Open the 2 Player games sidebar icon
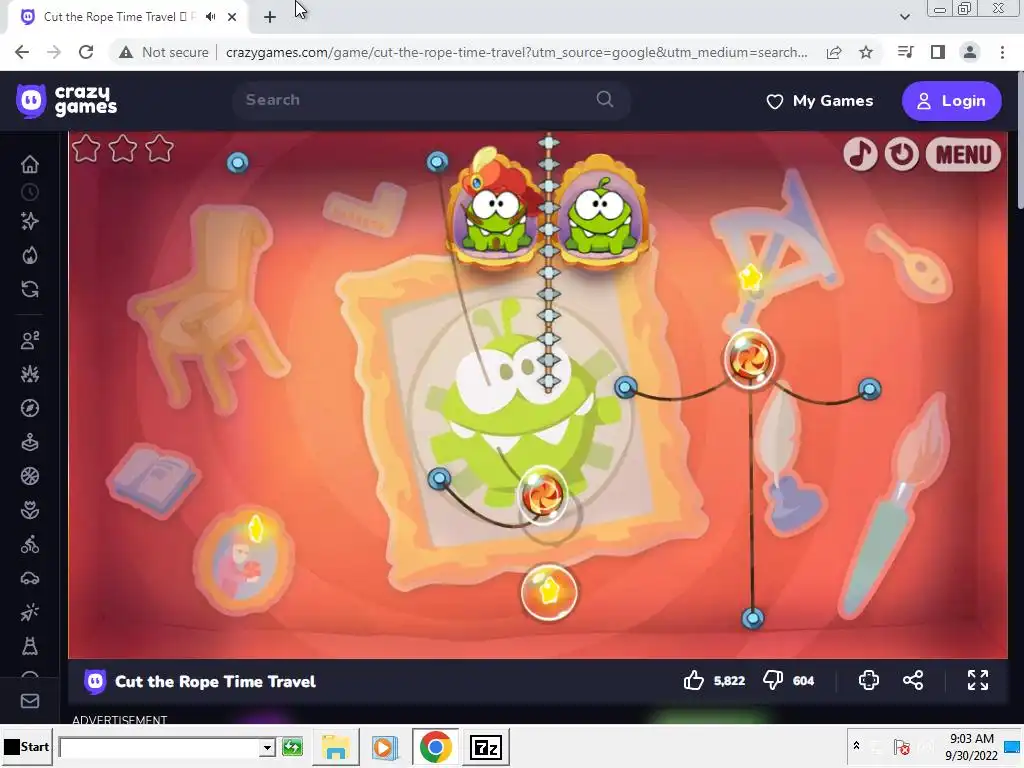1024x768 pixels. coord(29,340)
